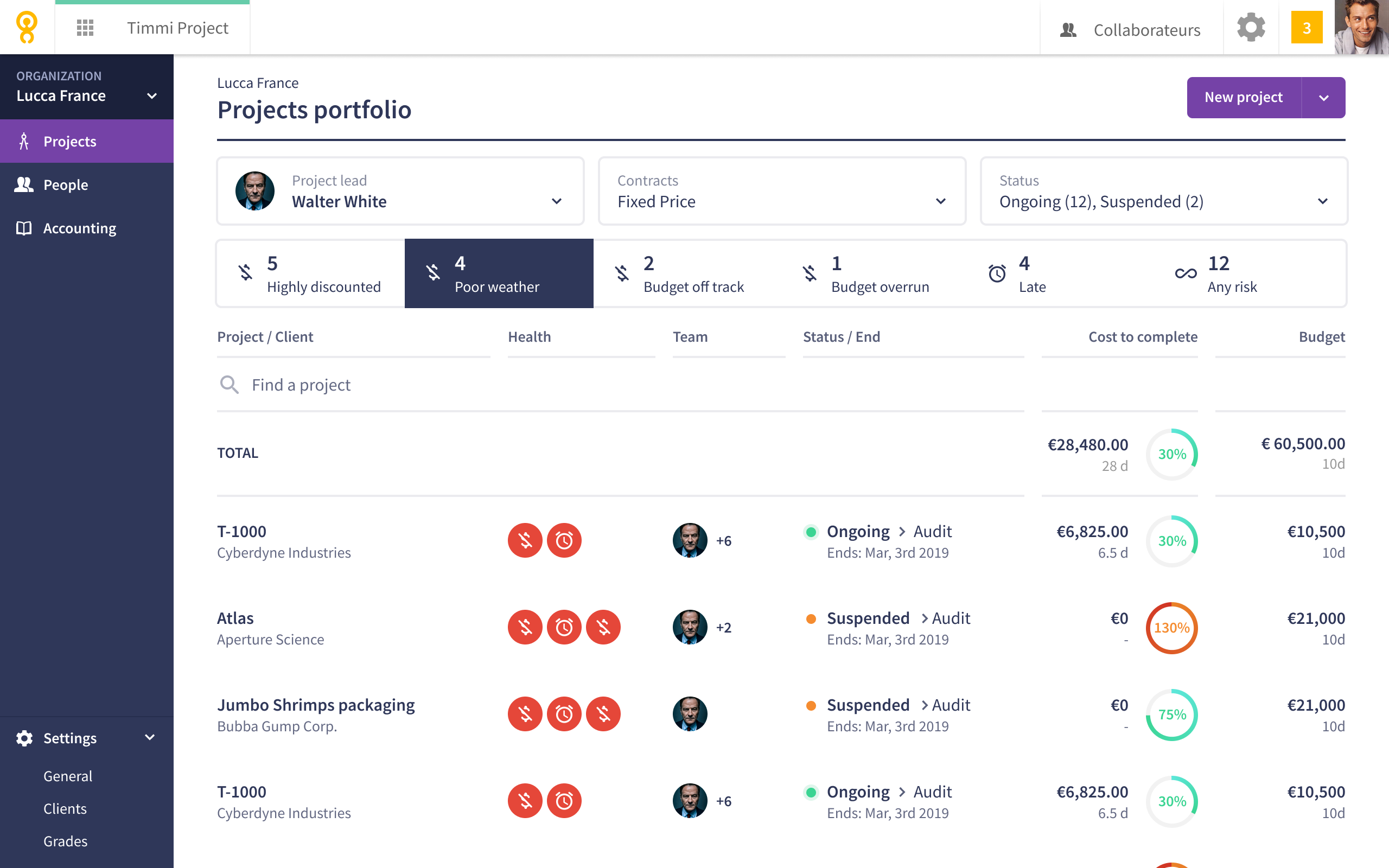Toggle the Highly discounted filter
The image size is (1389, 868).
(310, 274)
